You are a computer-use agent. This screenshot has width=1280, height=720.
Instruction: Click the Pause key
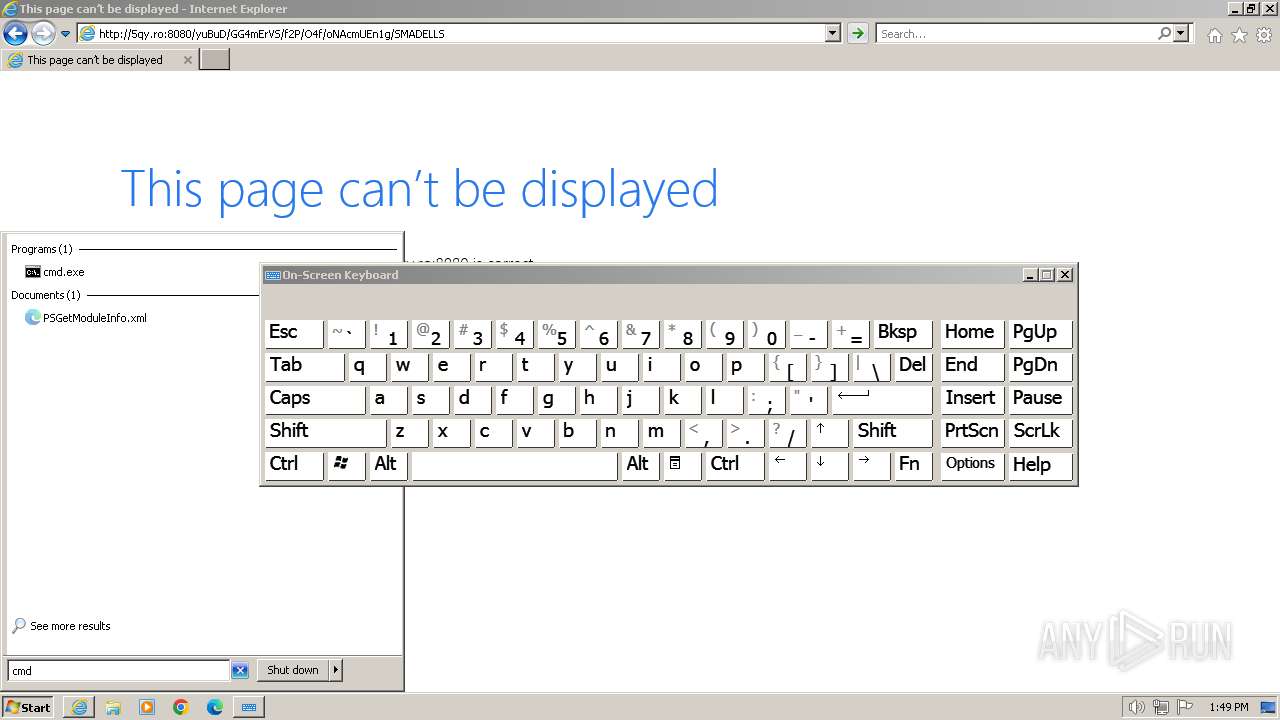pyautogui.click(x=1040, y=399)
